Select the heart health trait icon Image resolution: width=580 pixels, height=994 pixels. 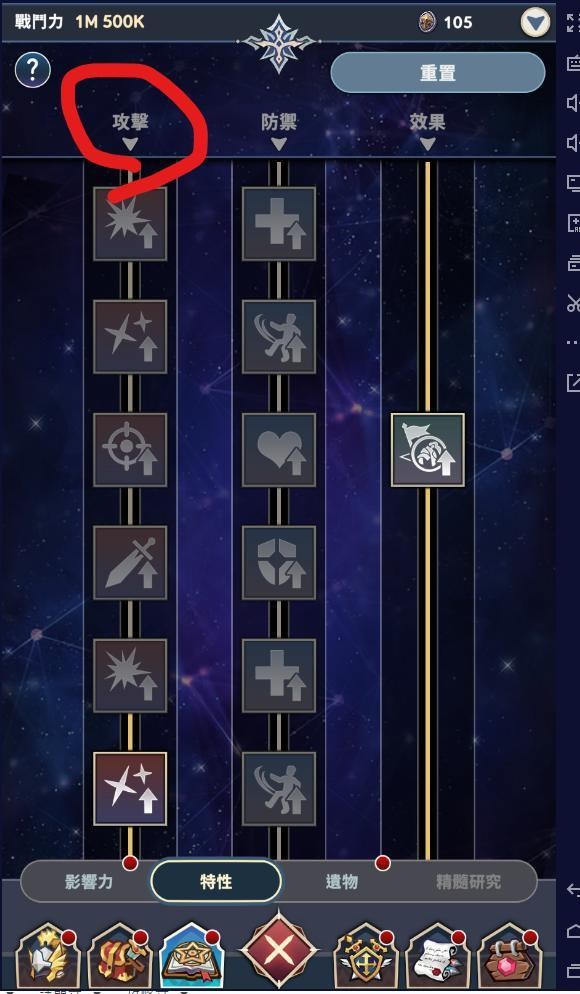(279, 449)
